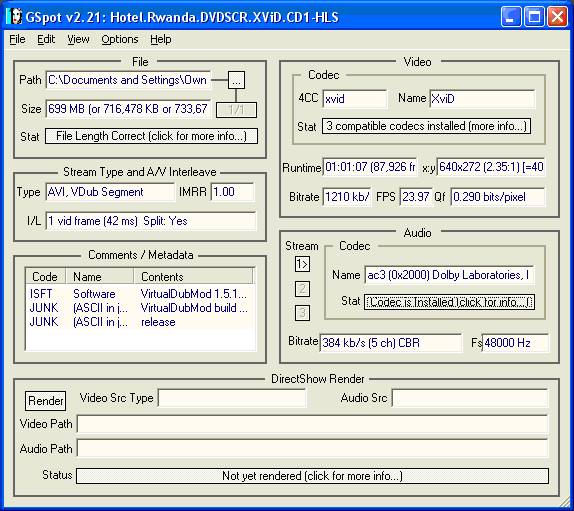Click 3 compatible codecs installed button

click(426, 126)
